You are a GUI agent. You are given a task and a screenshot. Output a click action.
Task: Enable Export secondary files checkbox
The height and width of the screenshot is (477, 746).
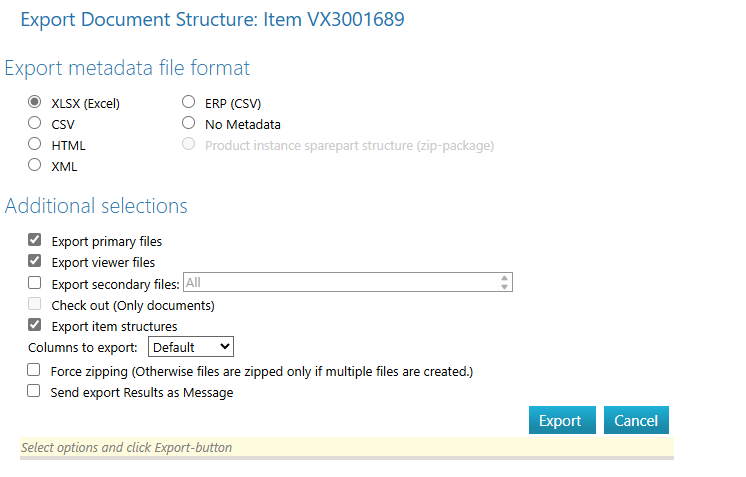coord(35,283)
